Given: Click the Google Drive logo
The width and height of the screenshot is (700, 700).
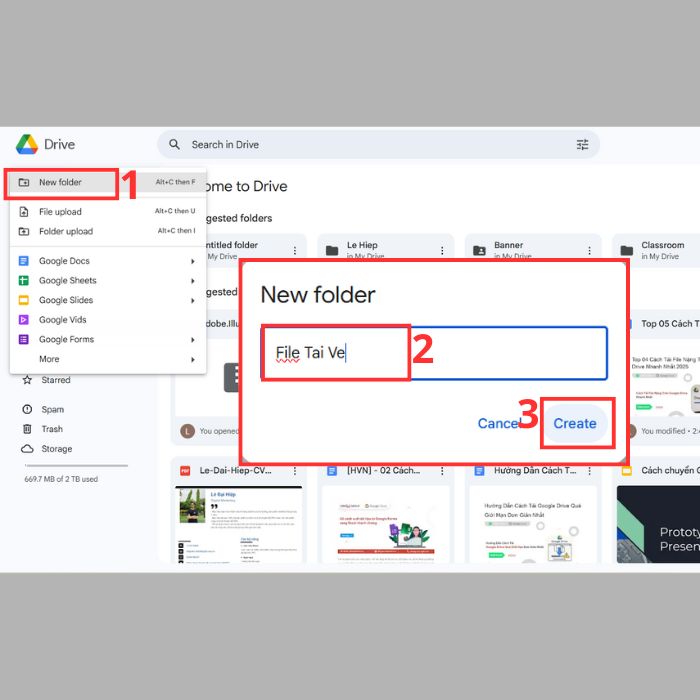Looking at the screenshot, I should [x=27, y=144].
